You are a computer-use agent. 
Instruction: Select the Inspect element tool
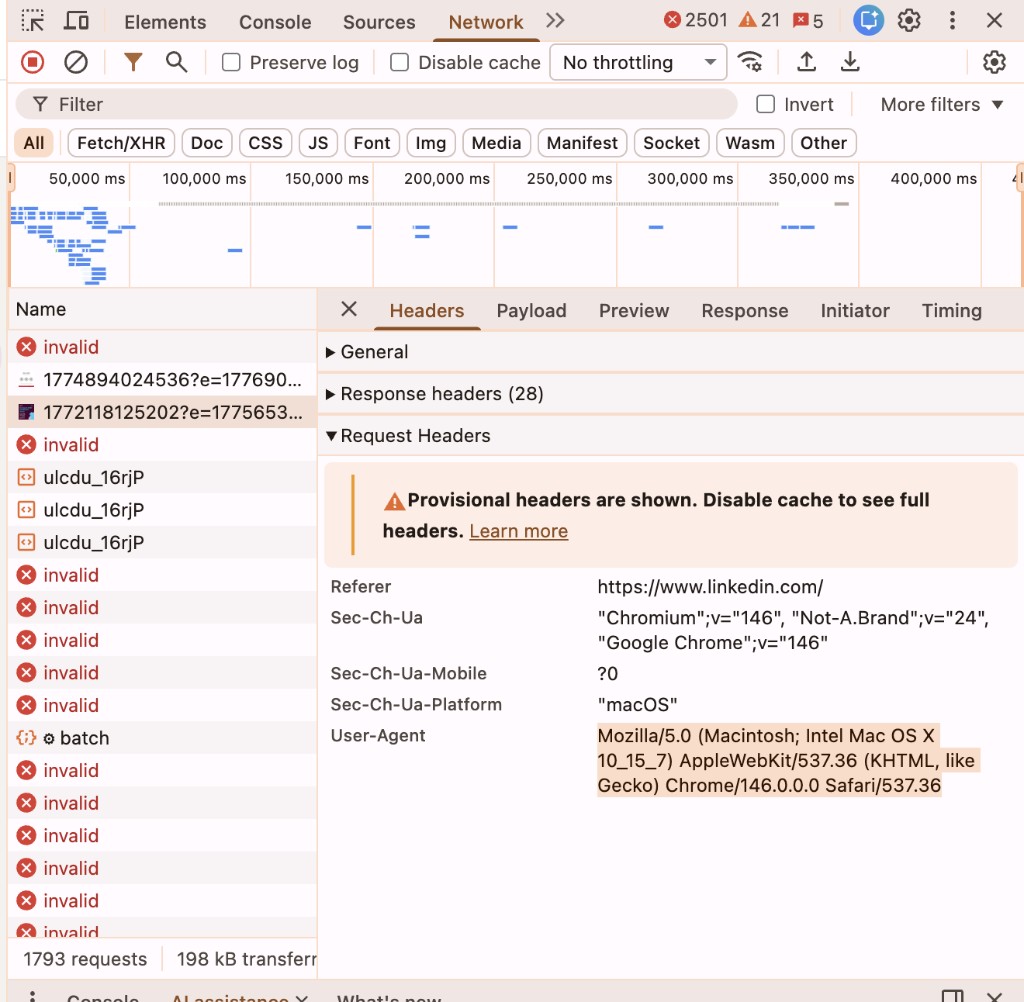(31, 21)
